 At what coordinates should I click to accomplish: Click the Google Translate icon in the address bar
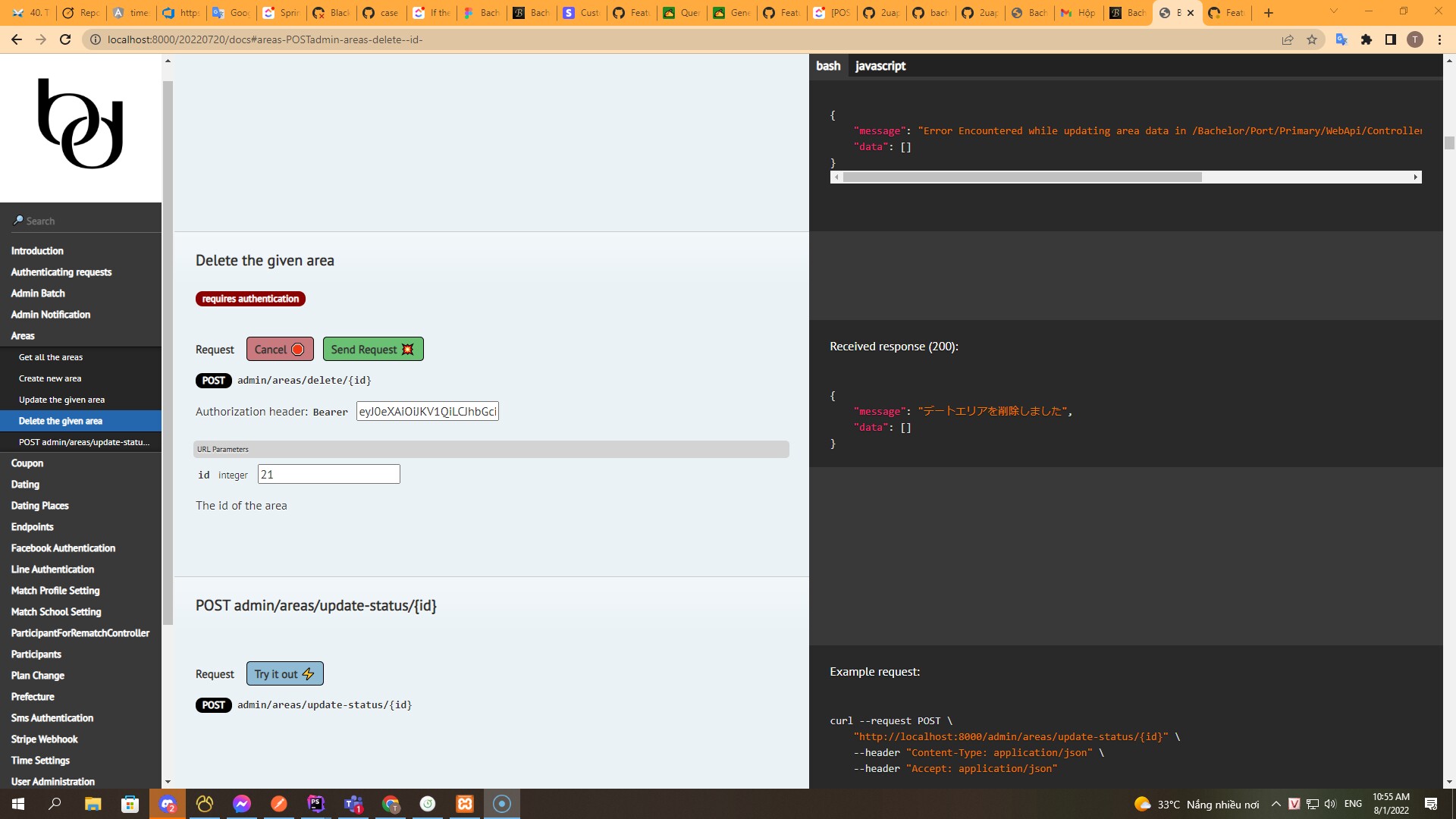point(1341,39)
